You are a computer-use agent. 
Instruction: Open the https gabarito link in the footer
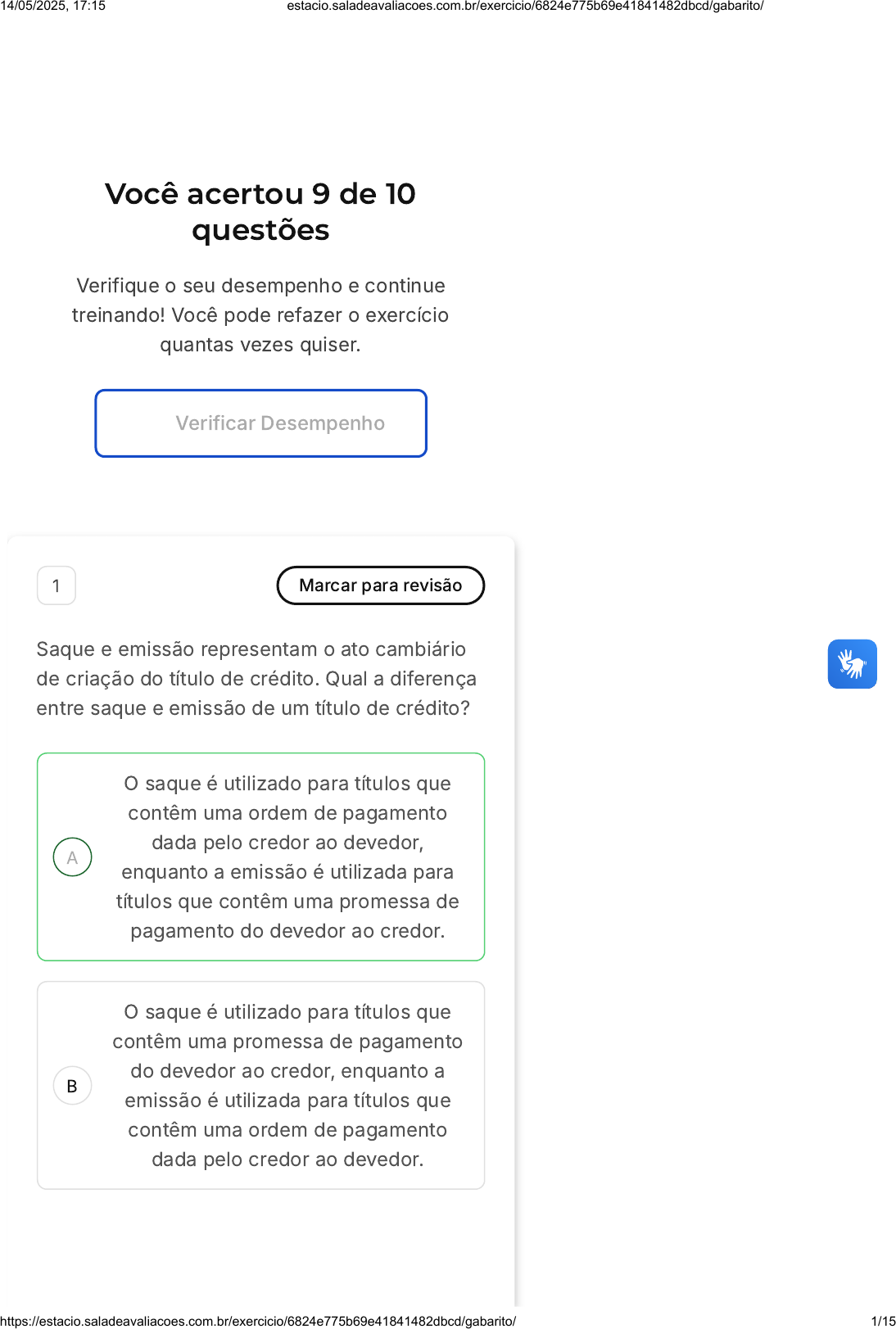coord(258,1321)
